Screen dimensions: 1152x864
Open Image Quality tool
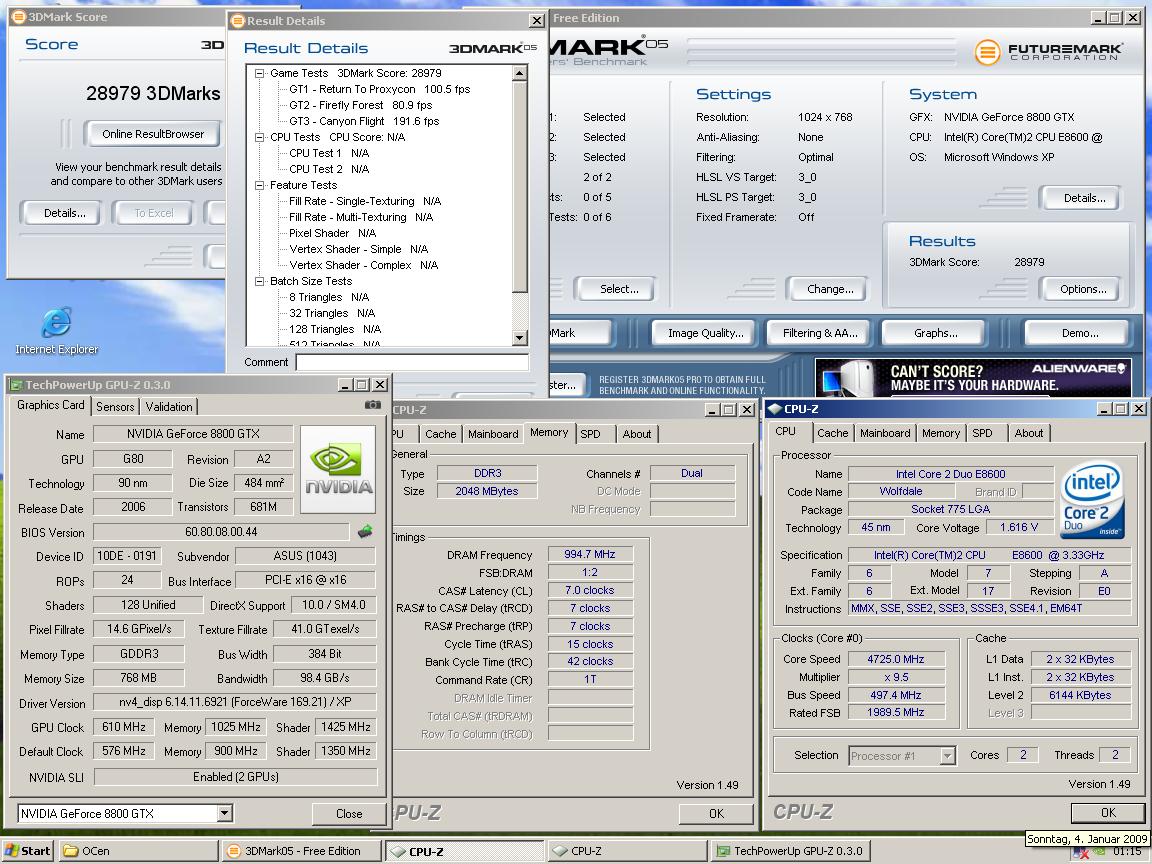tap(705, 333)
